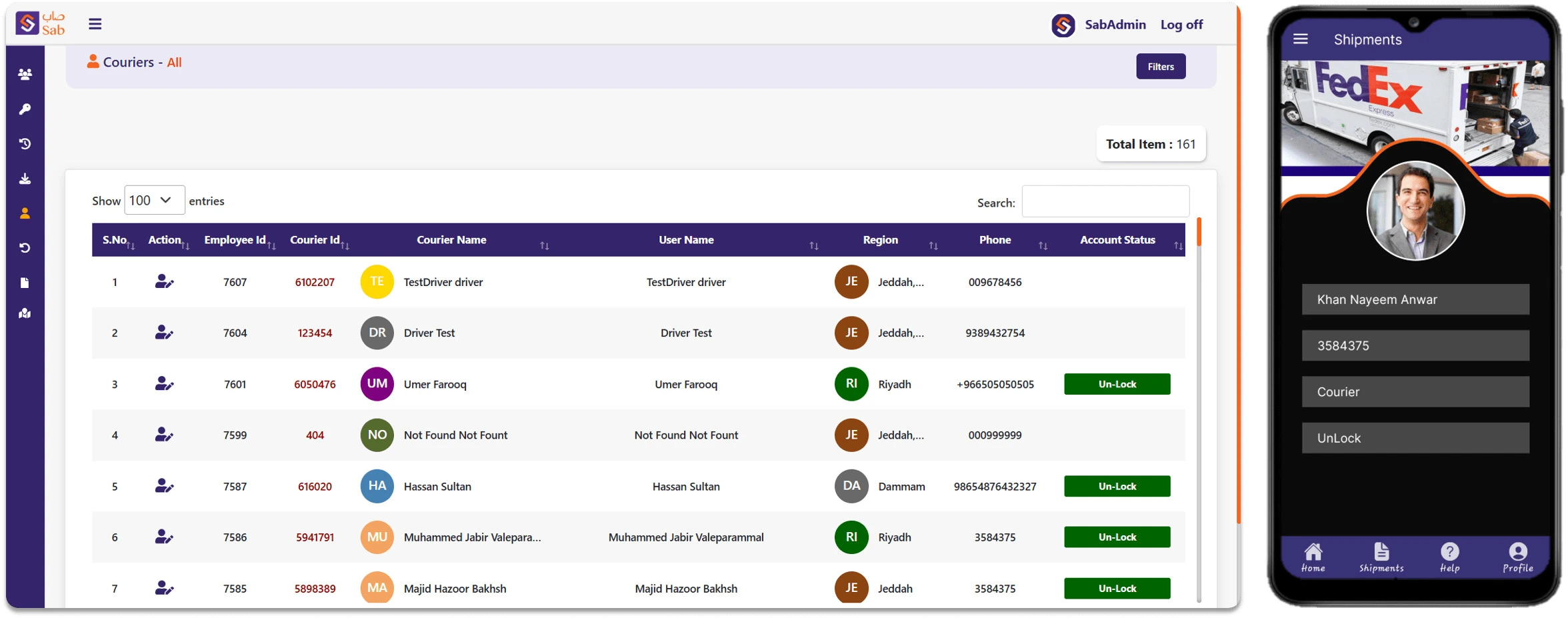Click the DA Dammam region badge

click(851, 486)
